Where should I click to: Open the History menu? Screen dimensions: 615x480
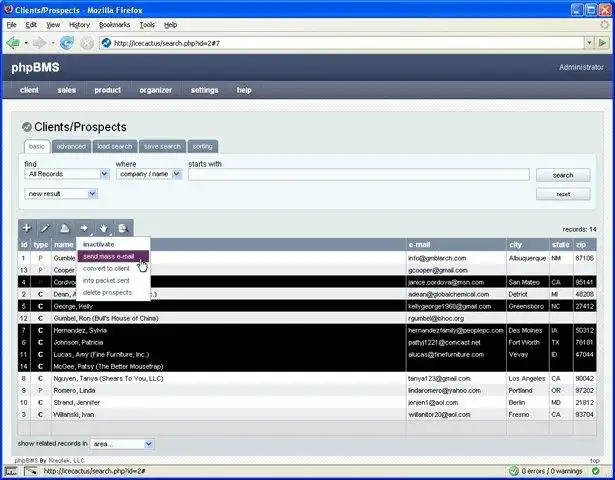point(79,25)
